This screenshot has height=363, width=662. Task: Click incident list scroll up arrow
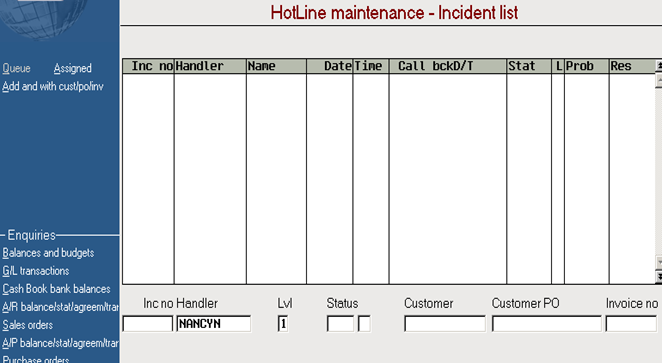click(659, 80)
